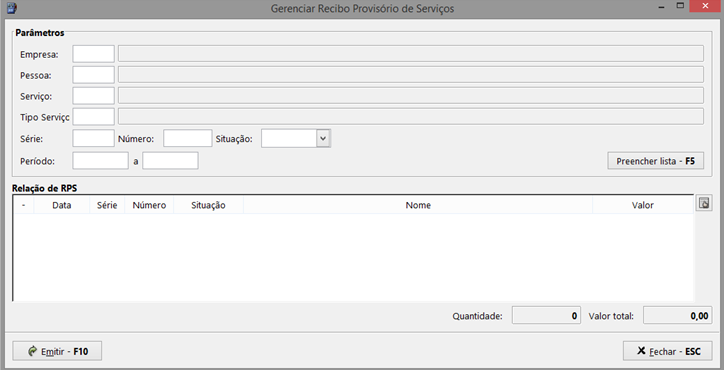Click the Quantidade total field
This screenshot has width=724, height=370.
(546, 316)
